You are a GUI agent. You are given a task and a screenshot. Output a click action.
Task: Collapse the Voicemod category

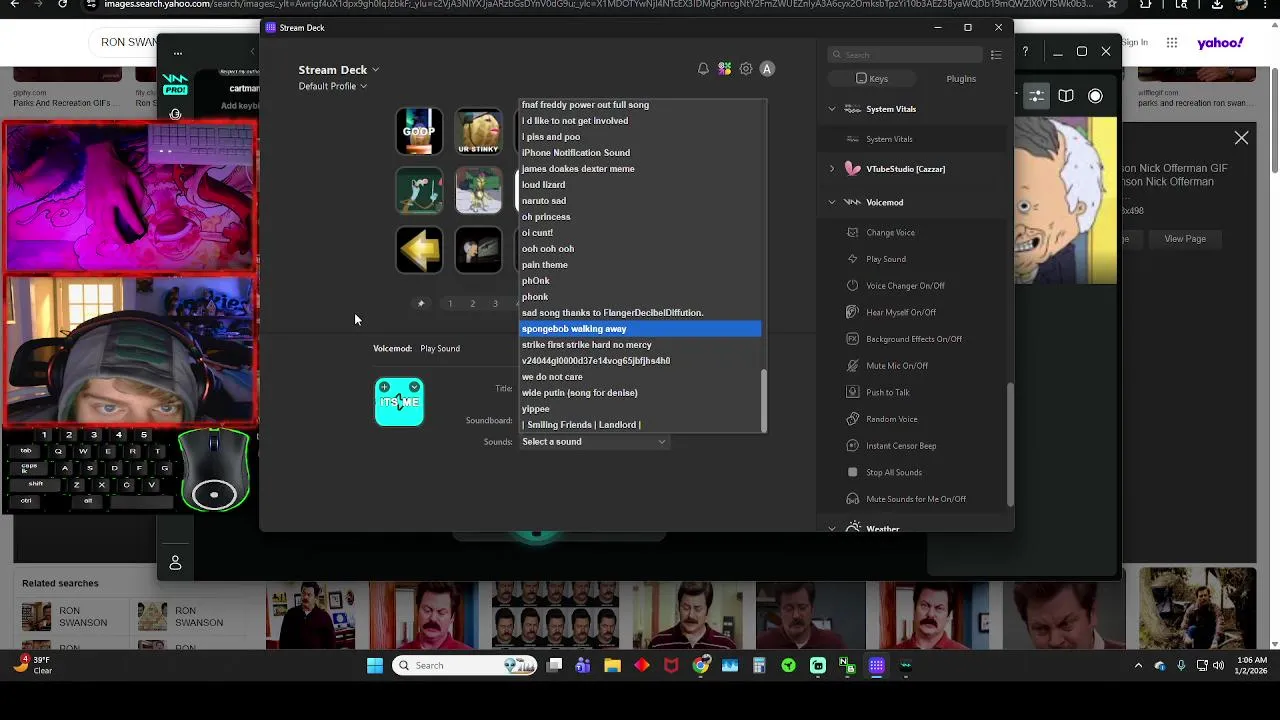[832, 202]
